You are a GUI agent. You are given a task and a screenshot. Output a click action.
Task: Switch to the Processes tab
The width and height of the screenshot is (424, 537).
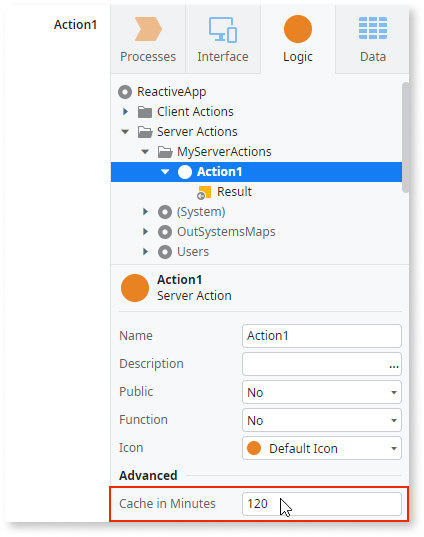point(148,39)
